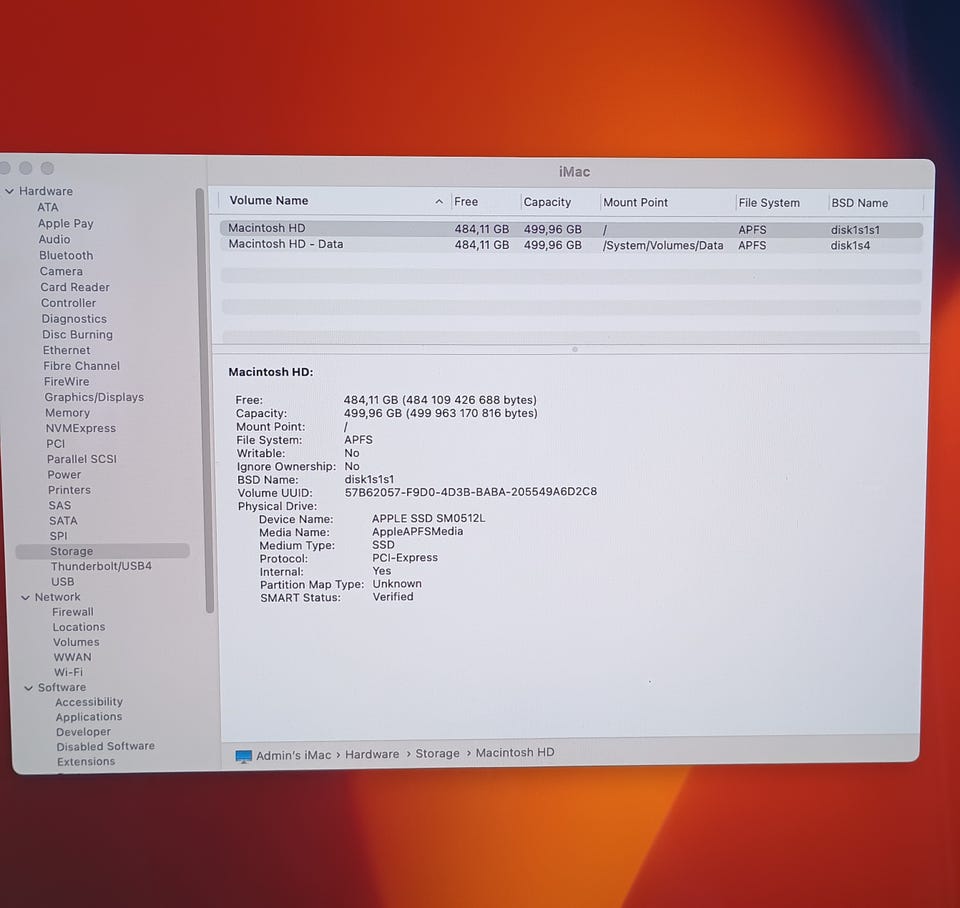The image size is (960, 908).
Task: Click Hardware in the bottom path bar
Action: click(372, 754)
